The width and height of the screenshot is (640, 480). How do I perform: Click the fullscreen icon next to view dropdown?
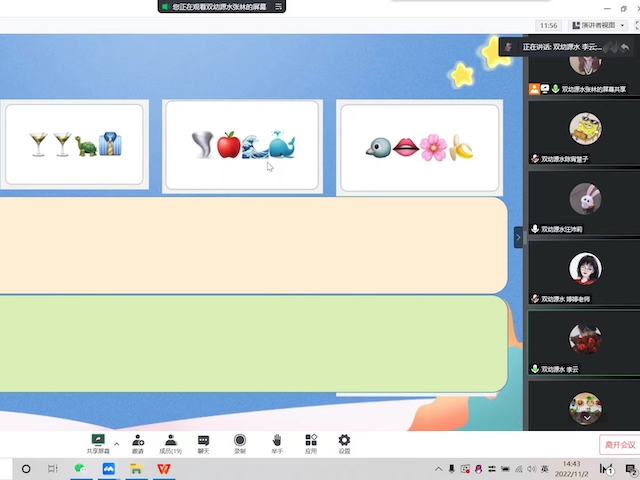click(x=637, y=25)
